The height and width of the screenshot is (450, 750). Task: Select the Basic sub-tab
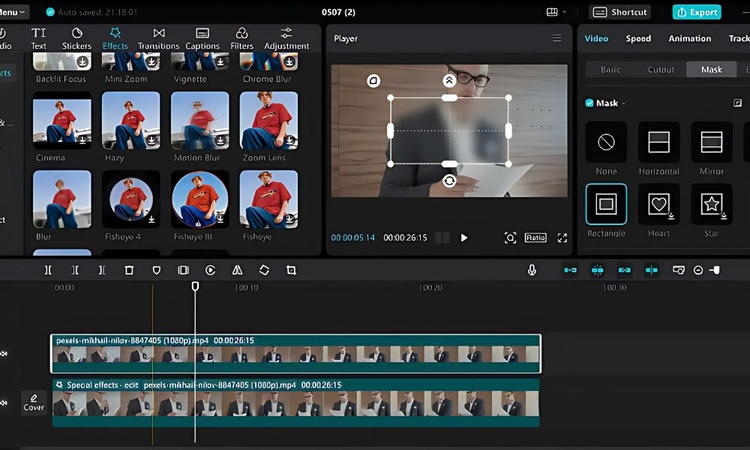(x=610, y=69)
